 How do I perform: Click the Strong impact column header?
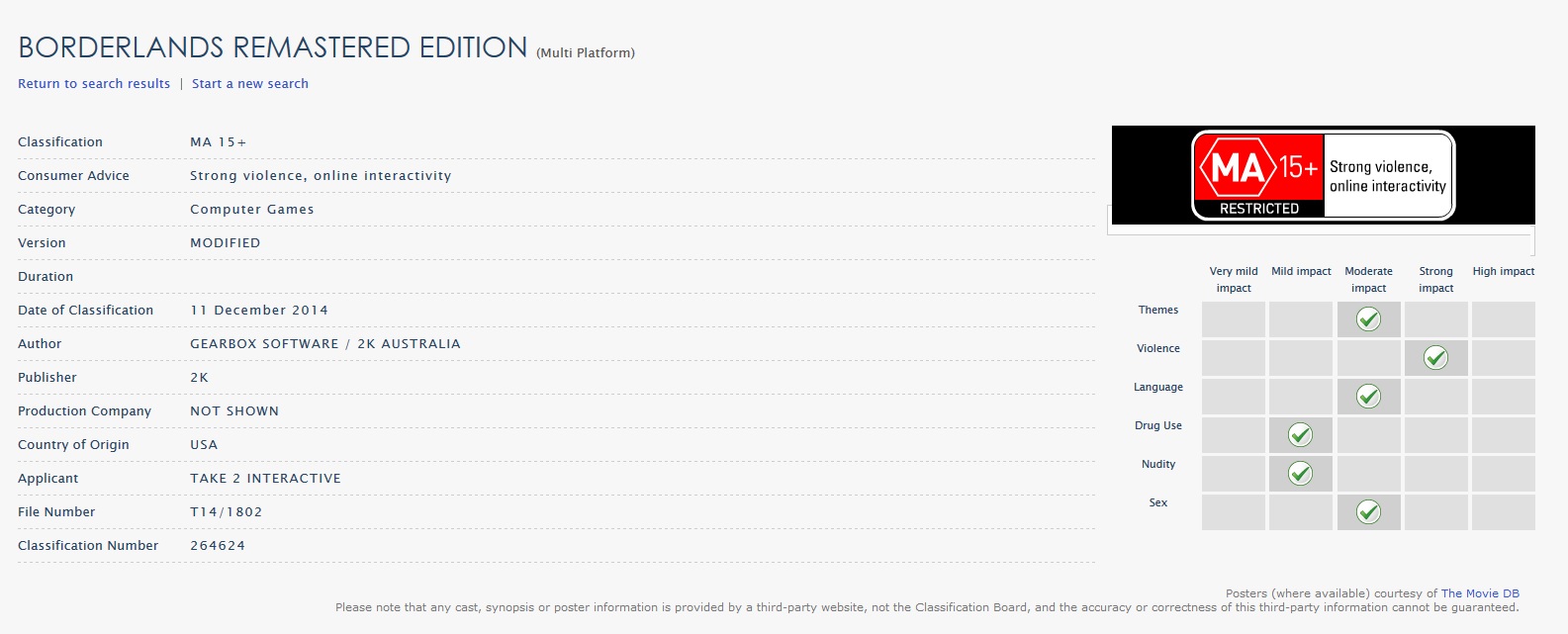(1436, 280)
